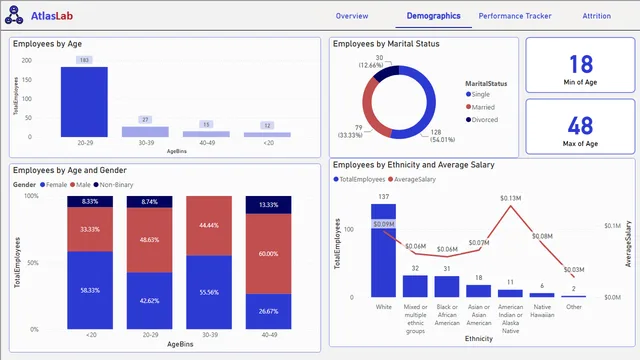The image size is (640, 360).
Task: Select the 30-39 bar in Employees by Age
Action: (145, 131)
